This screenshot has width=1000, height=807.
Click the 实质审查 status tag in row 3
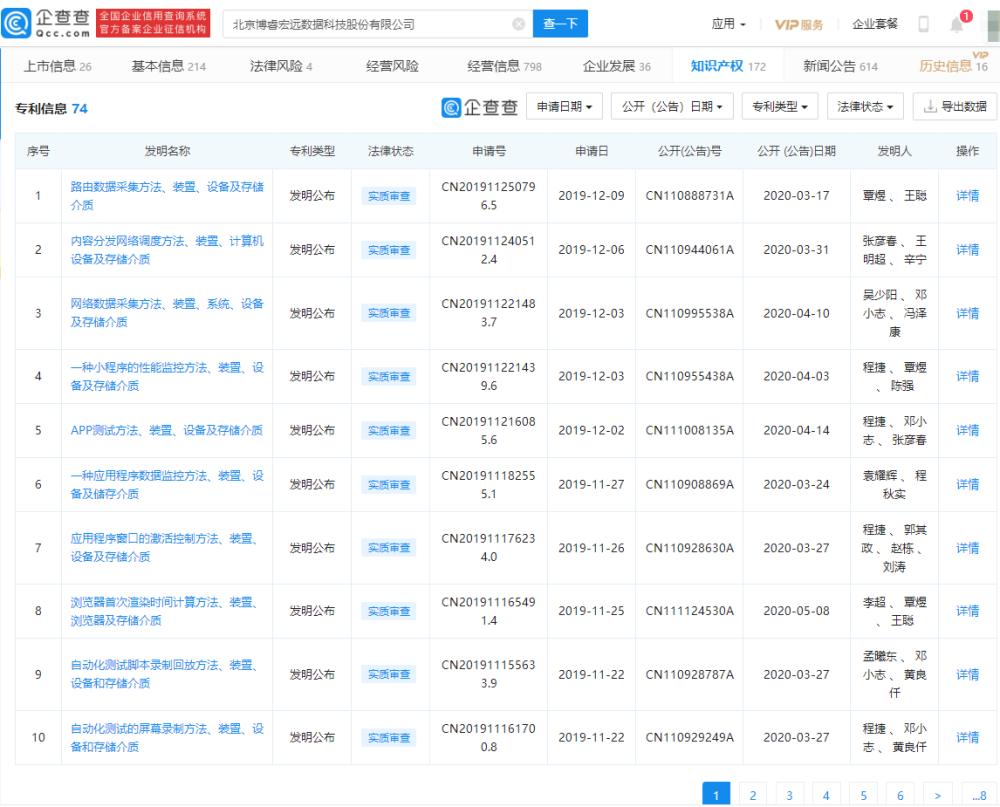(x=389, y=313)
